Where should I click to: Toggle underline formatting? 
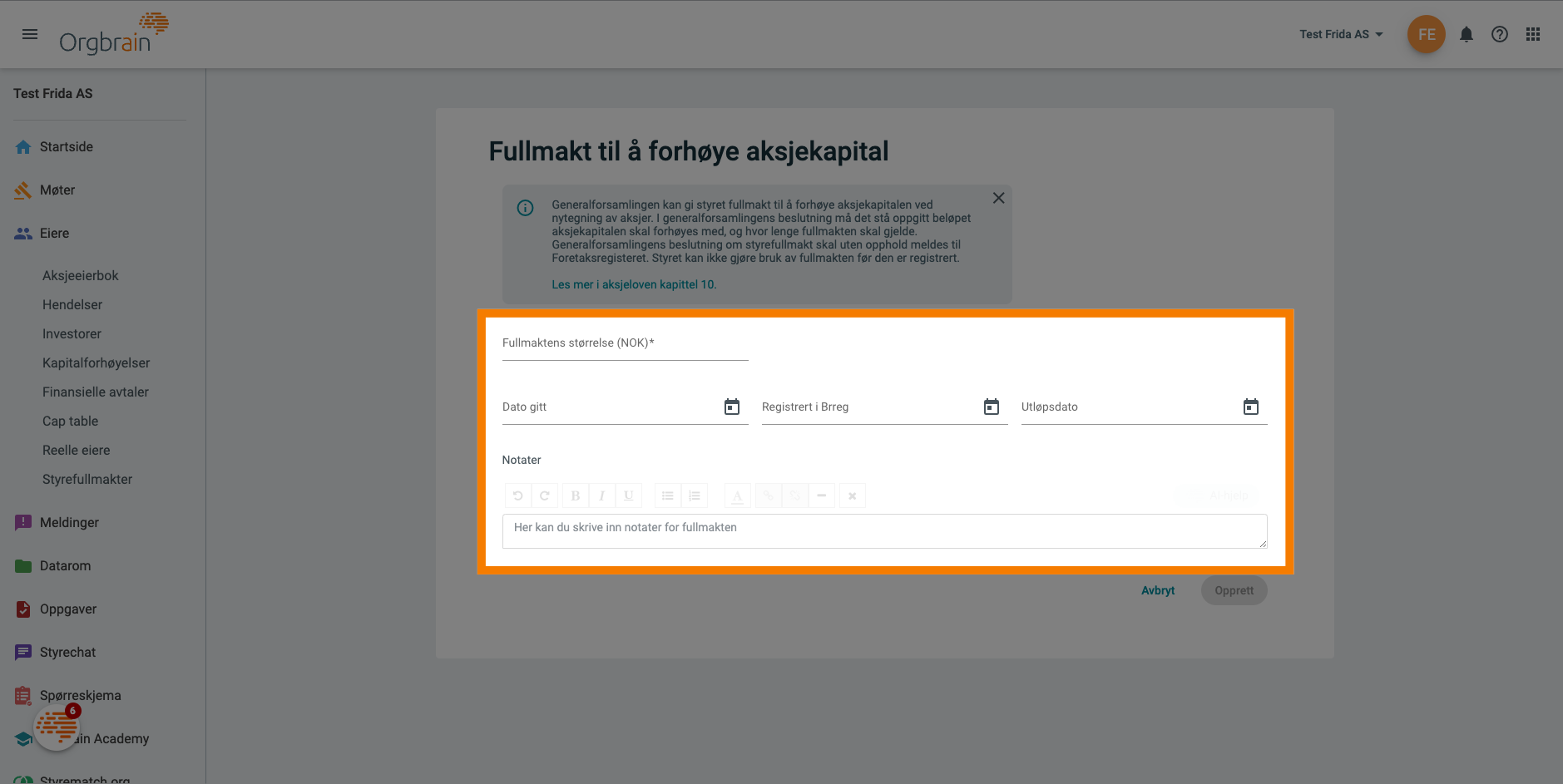click(x=628, y=496)
